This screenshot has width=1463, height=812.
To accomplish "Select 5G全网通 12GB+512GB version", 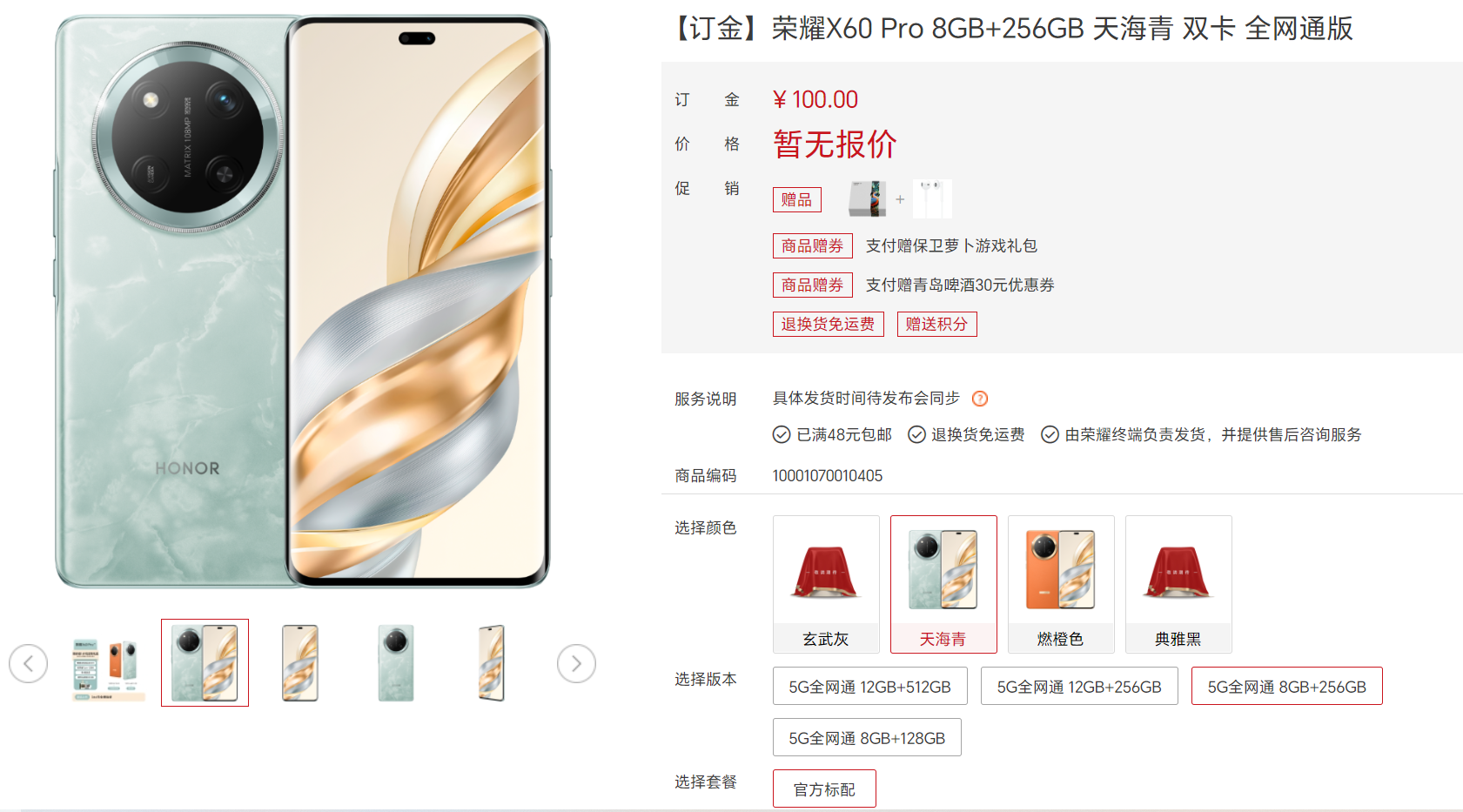I will tap(870, 686).
